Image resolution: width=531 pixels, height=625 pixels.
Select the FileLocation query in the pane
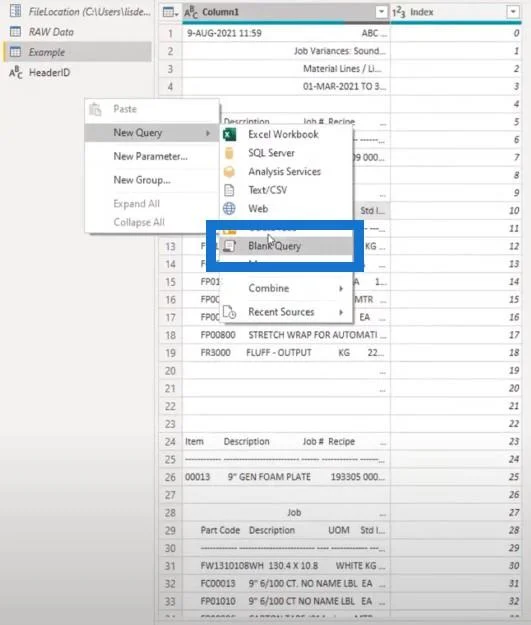click(x=78, y=12)
